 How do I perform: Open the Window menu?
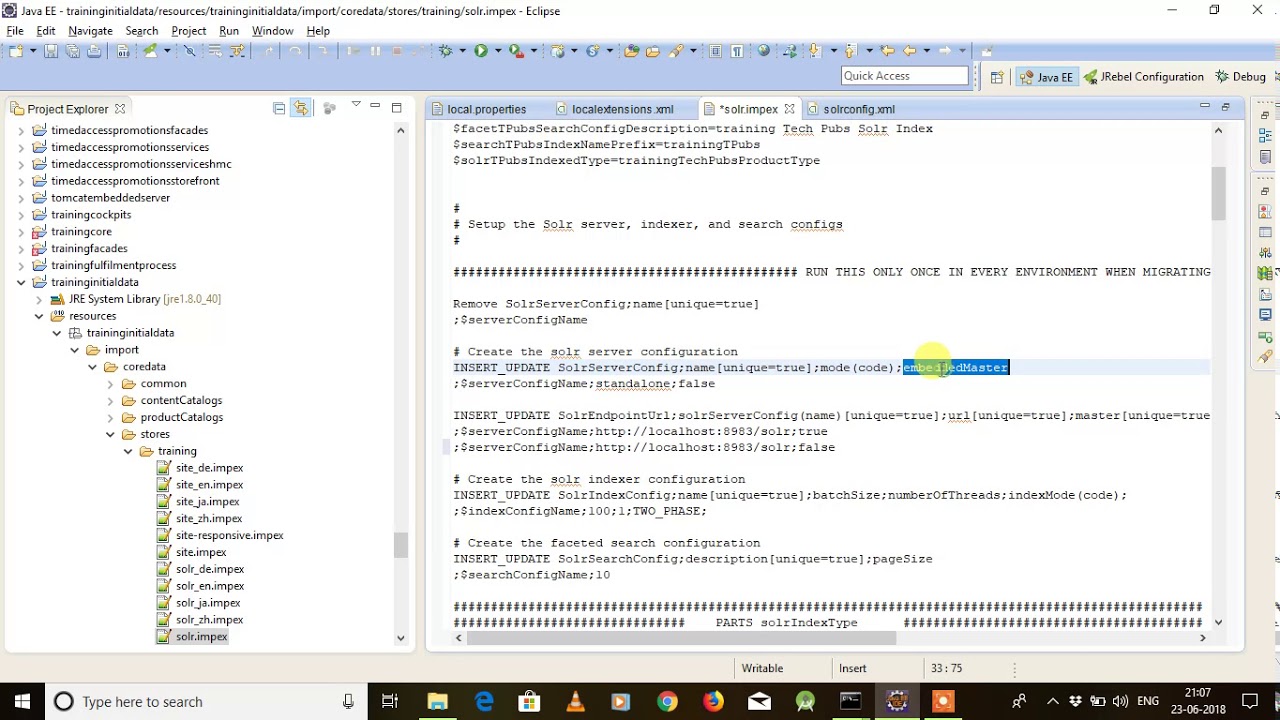pos(272,31)
